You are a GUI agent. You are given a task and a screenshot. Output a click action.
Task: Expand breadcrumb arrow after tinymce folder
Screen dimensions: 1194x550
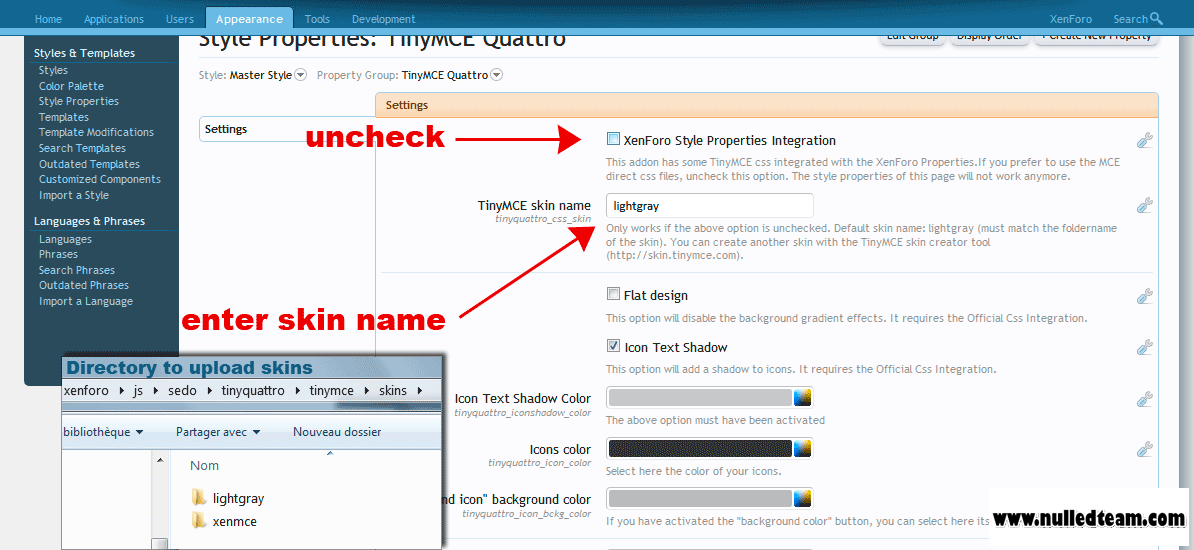click(x=366, y=391)
